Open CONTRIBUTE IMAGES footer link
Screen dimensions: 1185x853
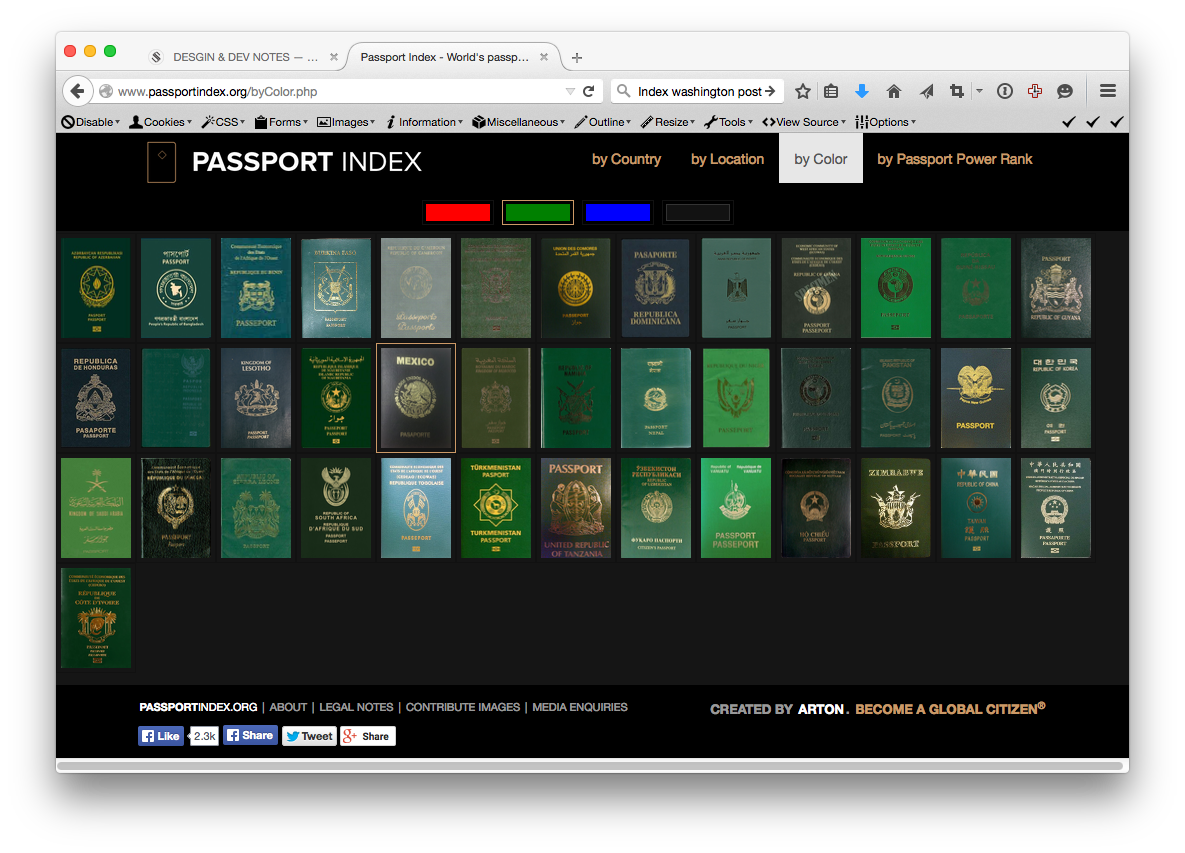(463, 707)
